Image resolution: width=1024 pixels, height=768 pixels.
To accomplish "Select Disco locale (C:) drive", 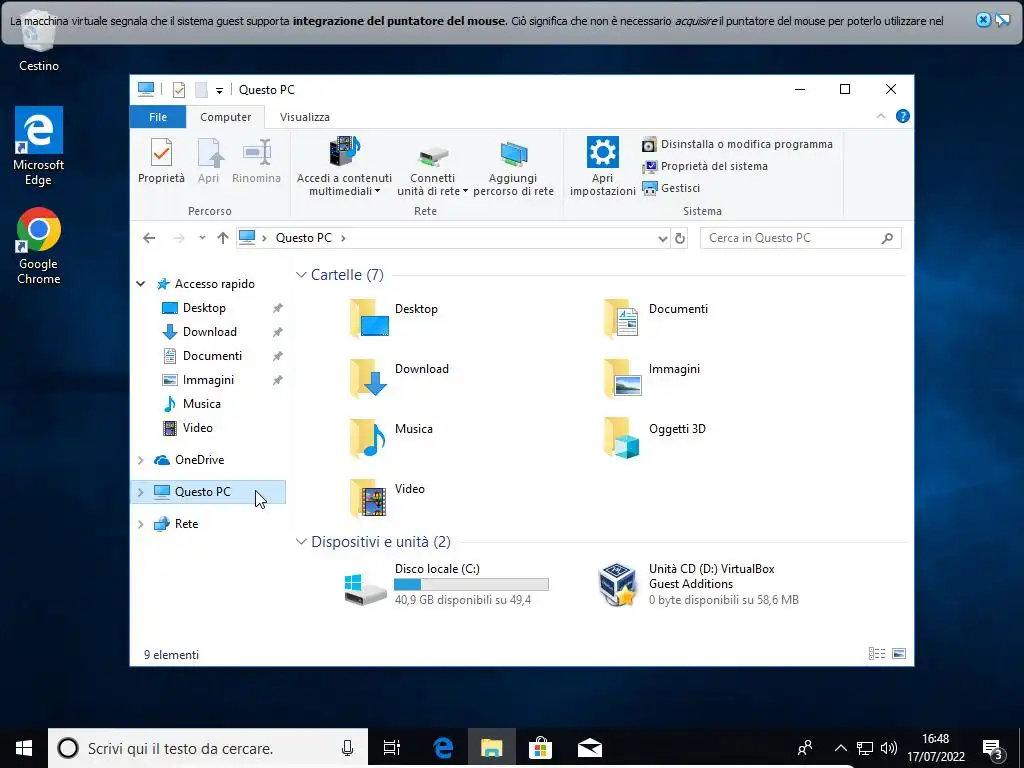I will (447, 584).
